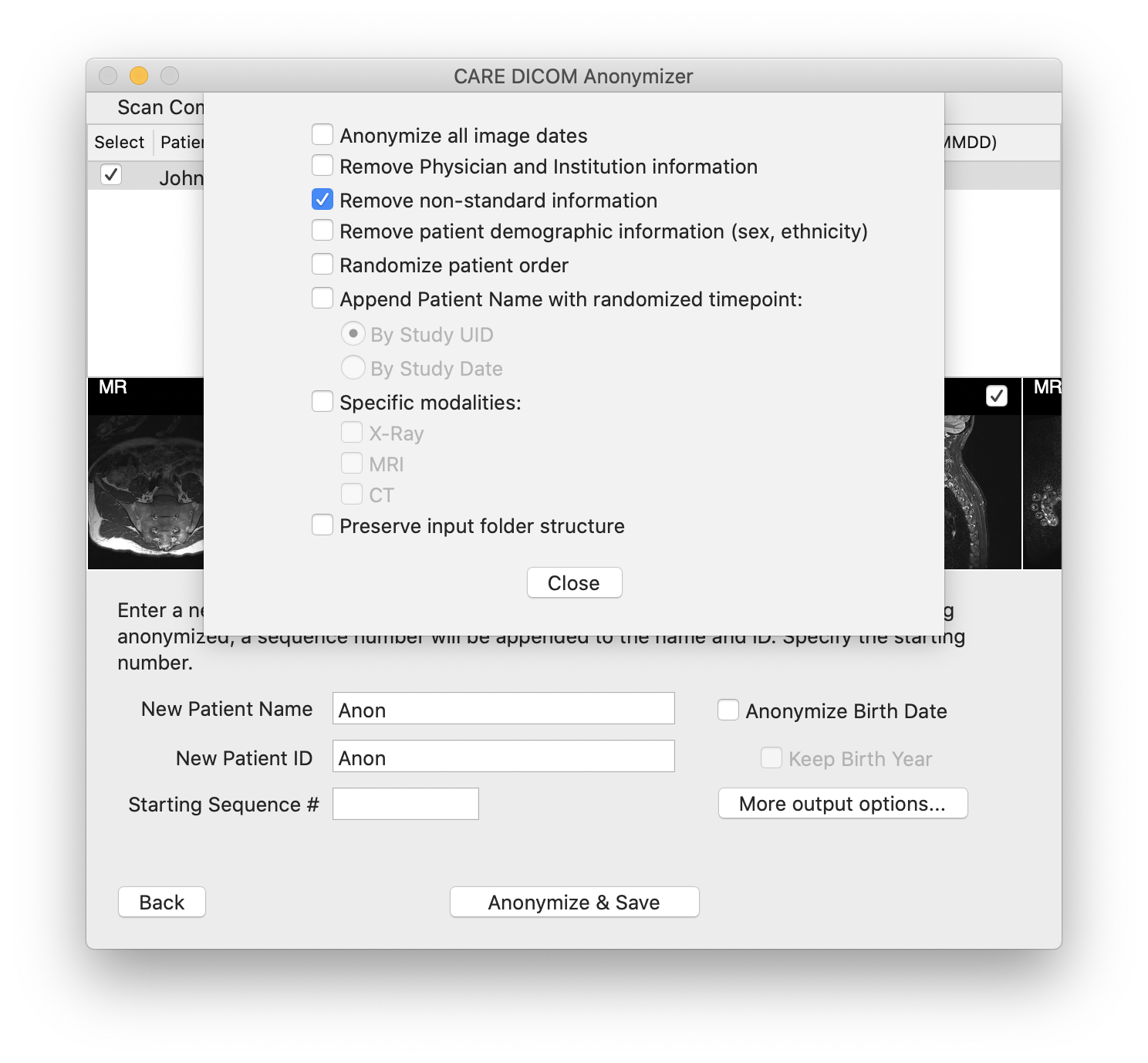Open More output options...
The height and width of the screenshot is (1063, 1148).
click(x=842, y=803)
